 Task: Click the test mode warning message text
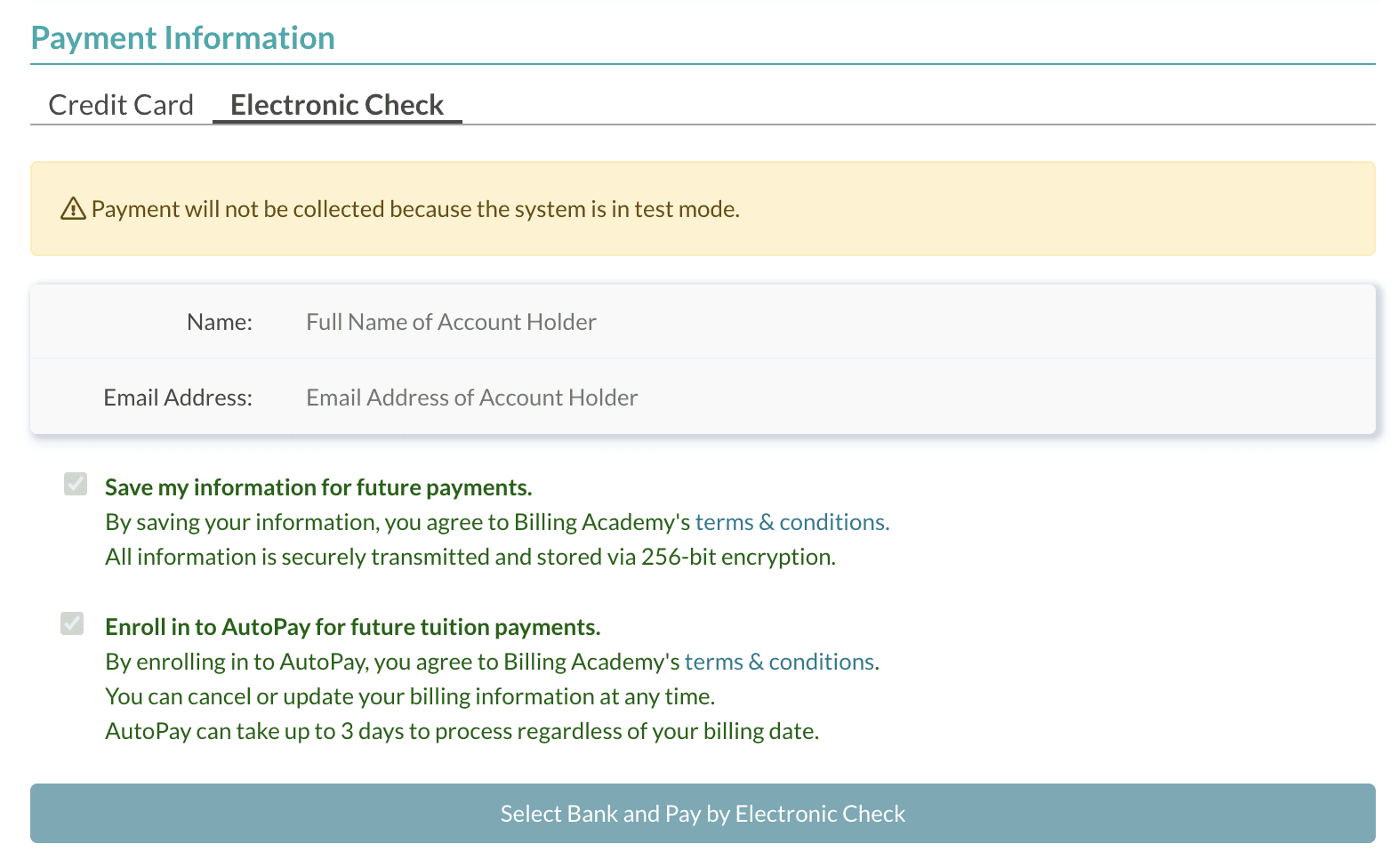tap(415, 210)
